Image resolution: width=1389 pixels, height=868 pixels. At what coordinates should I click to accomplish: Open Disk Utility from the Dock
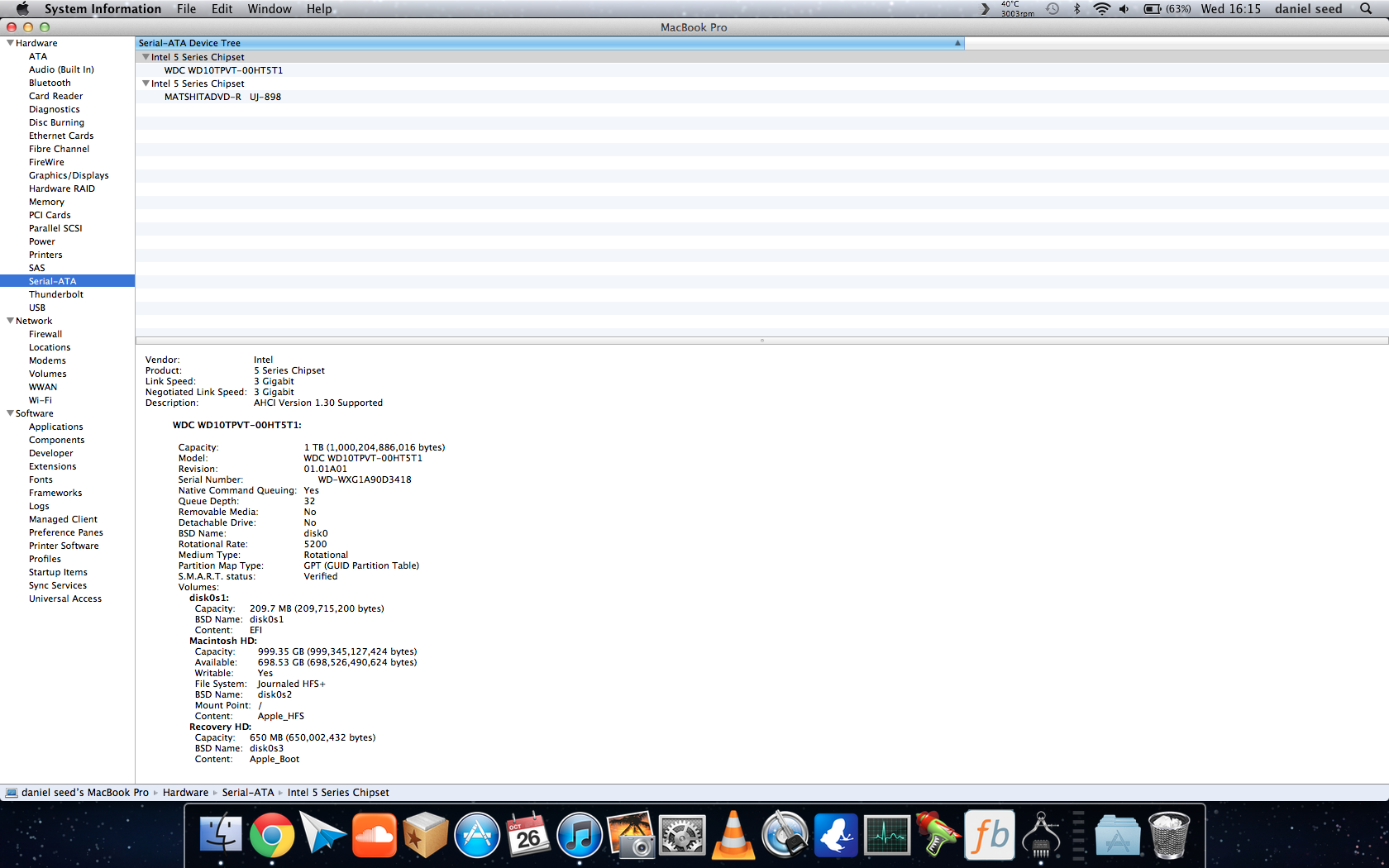coord(784,835)
